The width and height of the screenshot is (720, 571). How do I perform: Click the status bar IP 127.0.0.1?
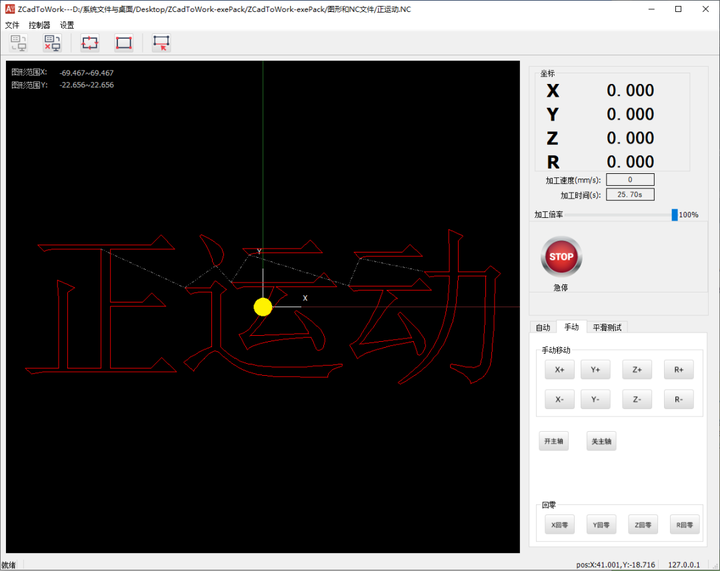[x=684, y=565]
